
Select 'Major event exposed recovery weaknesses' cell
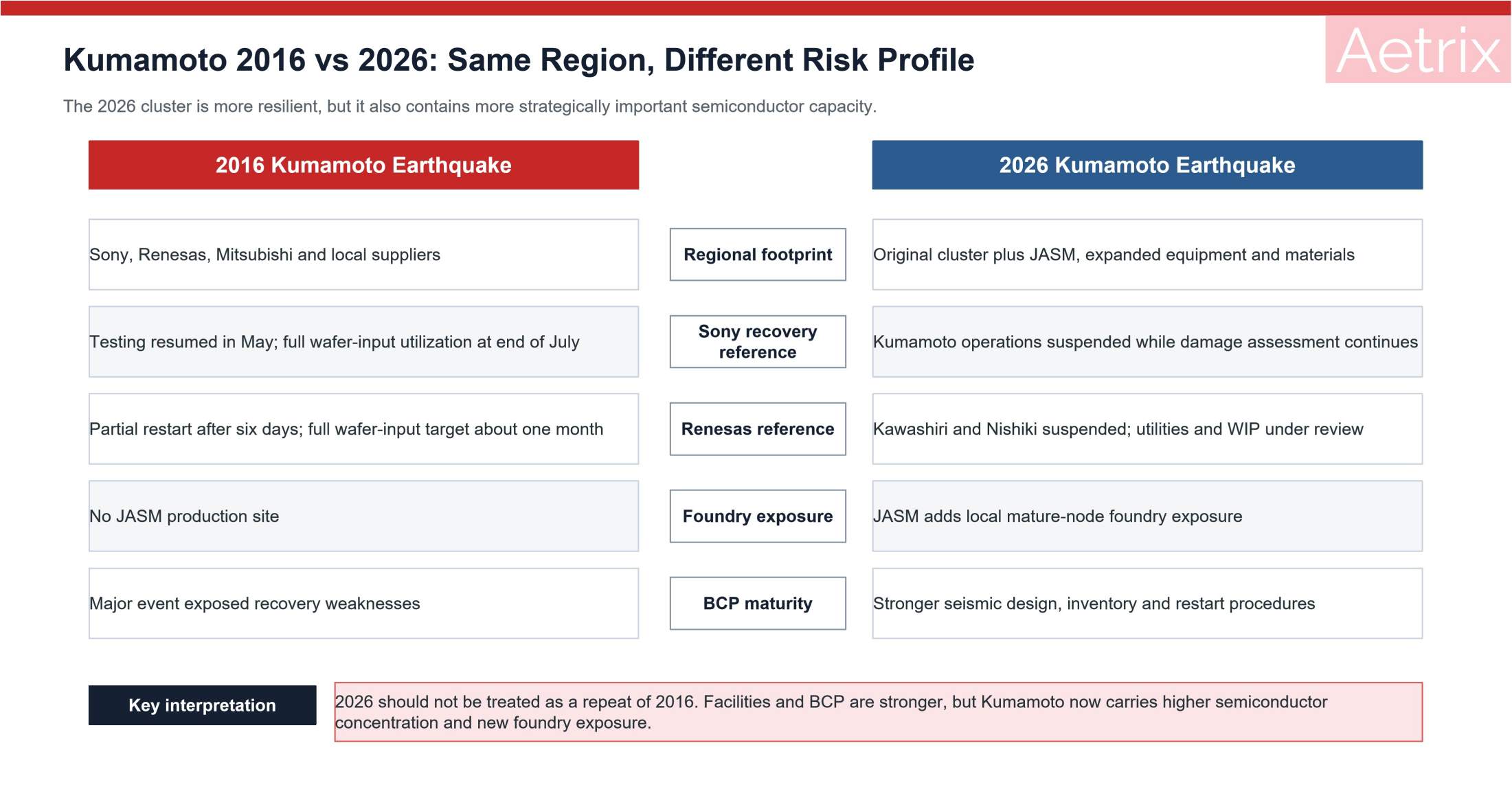363,604
